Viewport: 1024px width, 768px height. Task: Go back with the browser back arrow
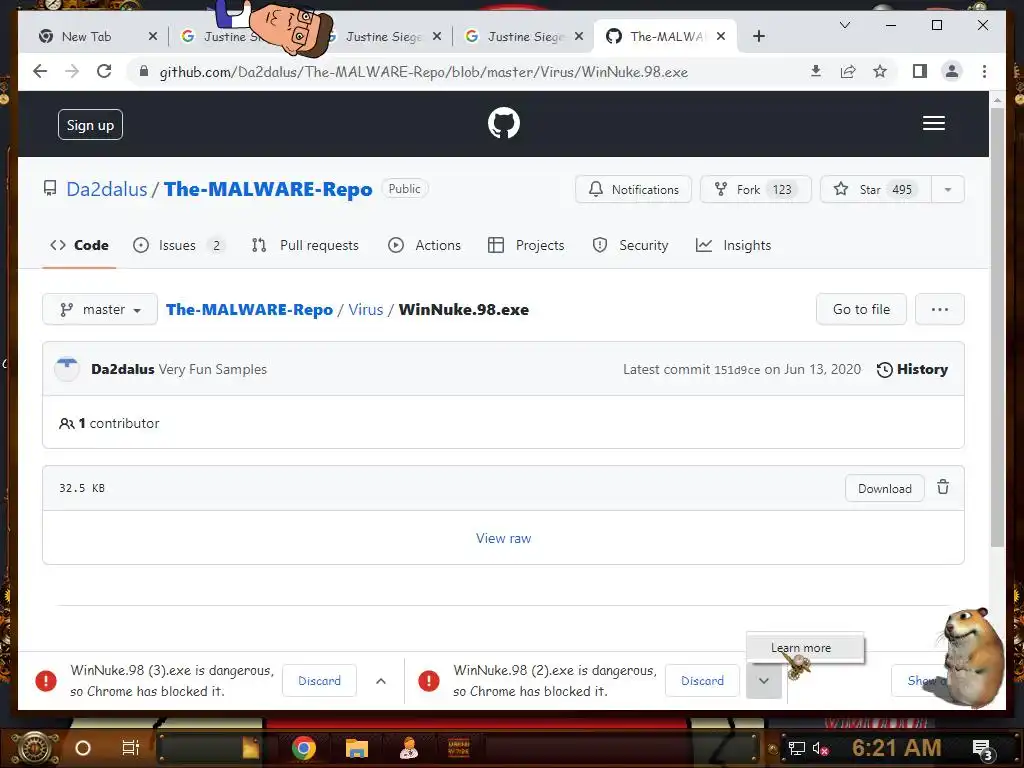40,71
